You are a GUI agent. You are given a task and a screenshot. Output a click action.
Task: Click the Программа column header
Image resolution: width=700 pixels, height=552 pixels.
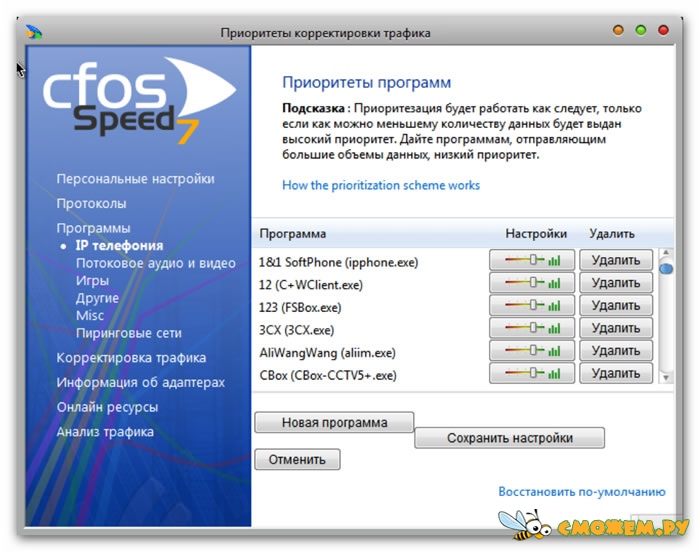(x=293, y=234)
